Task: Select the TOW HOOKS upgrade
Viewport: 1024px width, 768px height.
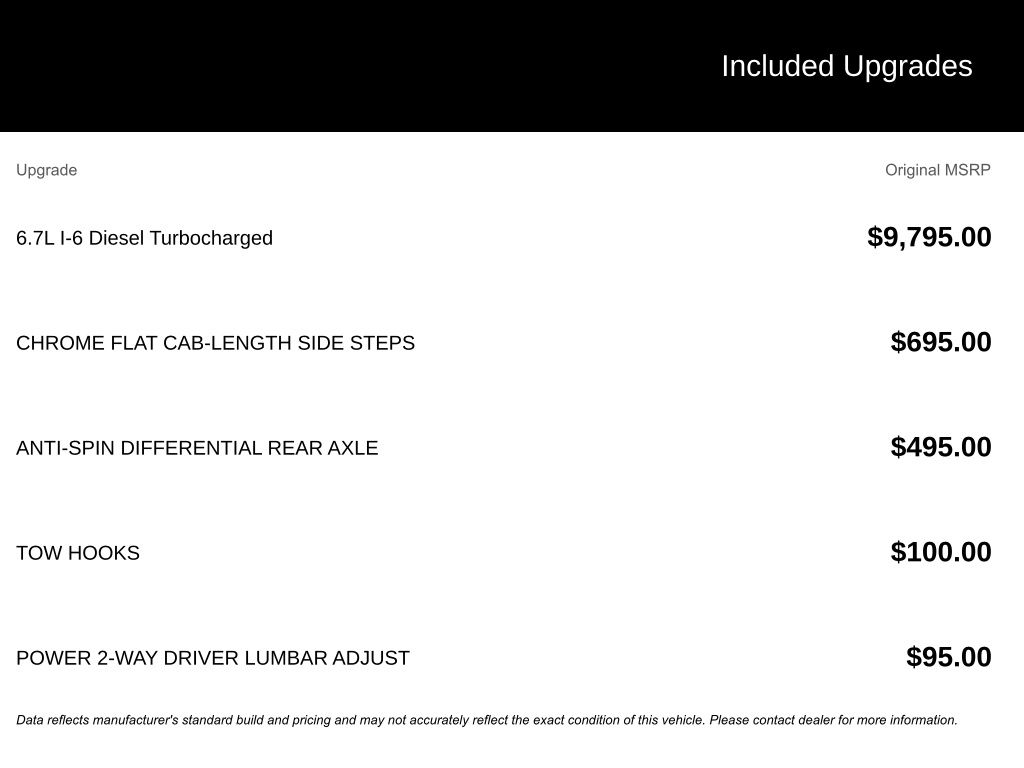Action: [x=78, y=553]
